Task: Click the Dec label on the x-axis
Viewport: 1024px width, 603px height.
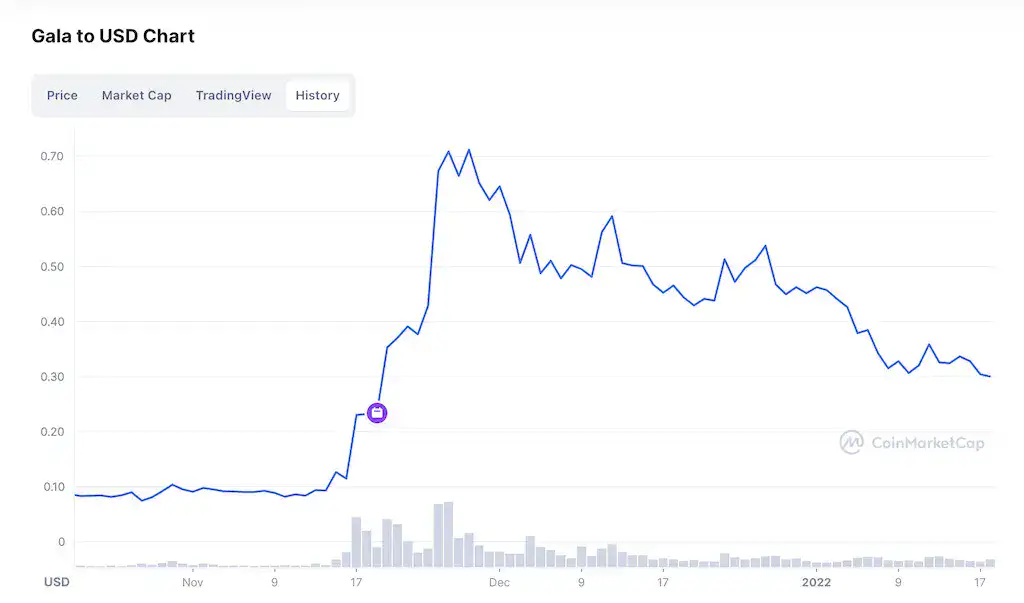Action: tap(499, 582)
